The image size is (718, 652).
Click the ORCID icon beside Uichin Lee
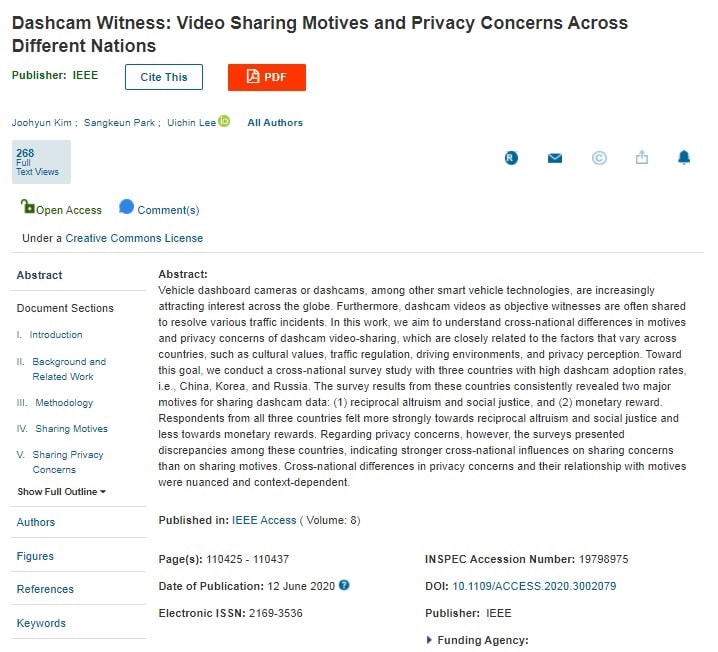coord(225,122)
